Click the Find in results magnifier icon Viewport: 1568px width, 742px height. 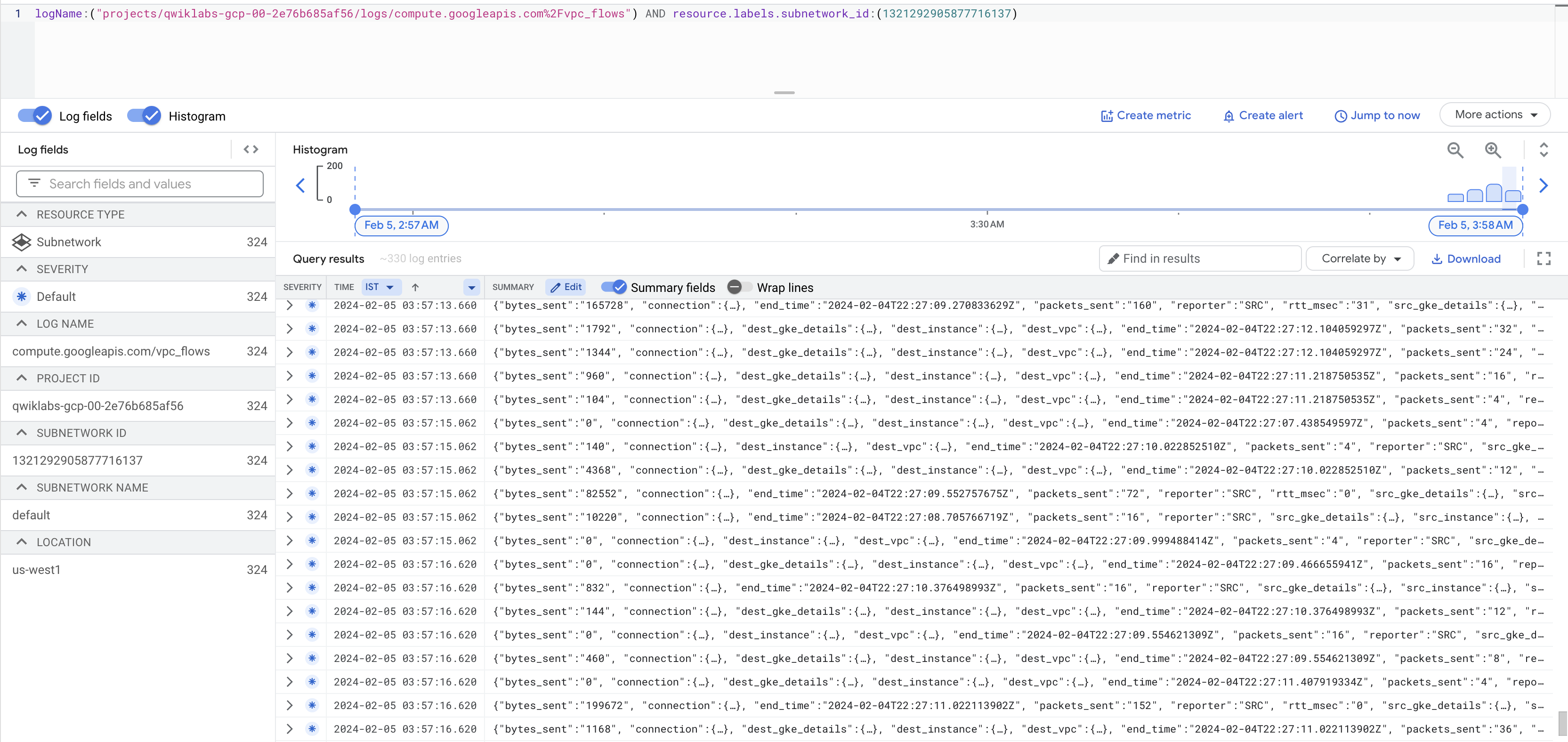click(1113, 259)
